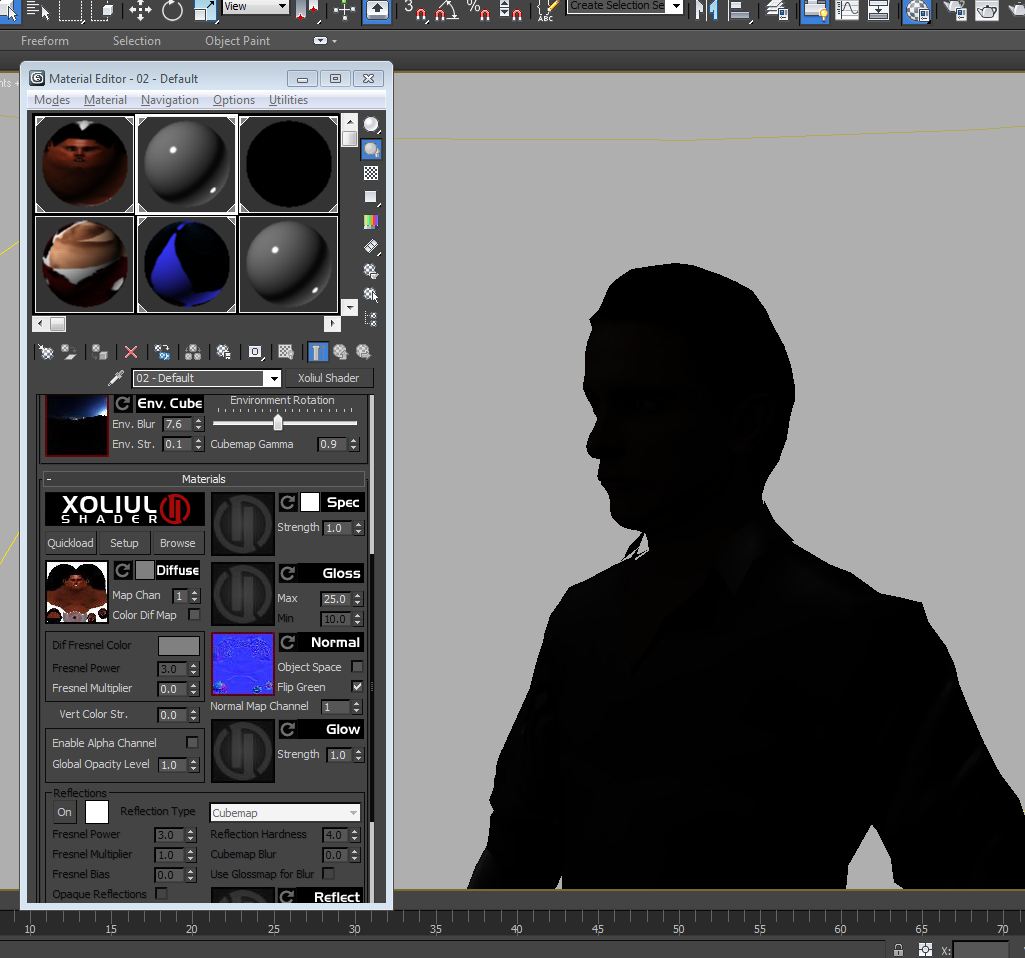Click the Setup button

tap(124, 543)
